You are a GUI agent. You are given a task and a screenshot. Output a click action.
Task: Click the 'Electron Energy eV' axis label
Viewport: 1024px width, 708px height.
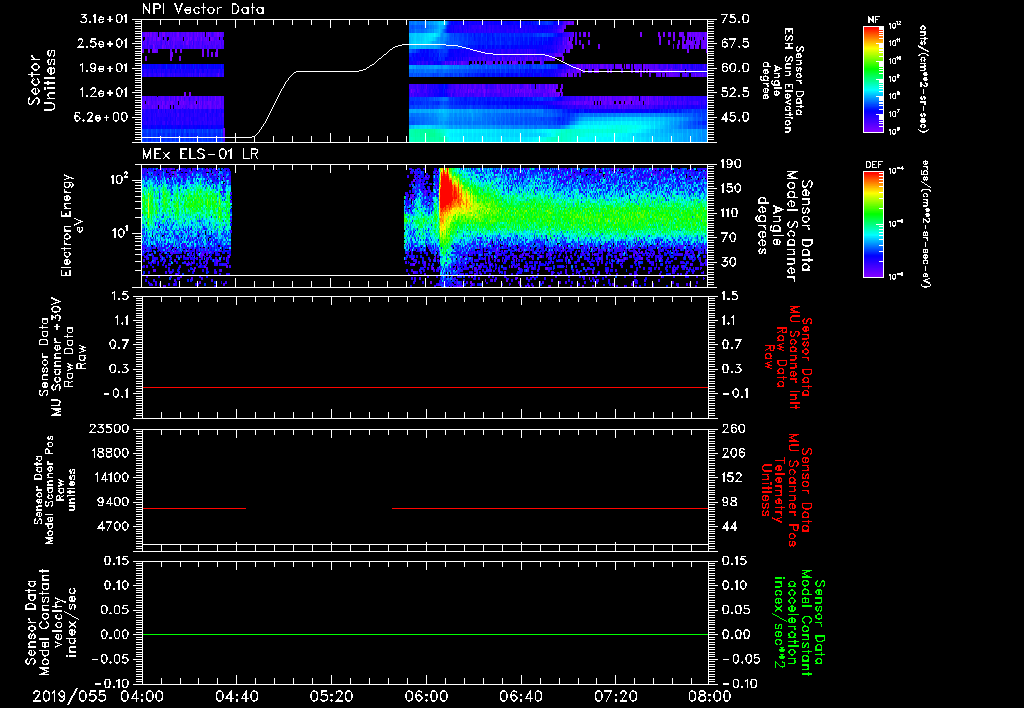72,225
